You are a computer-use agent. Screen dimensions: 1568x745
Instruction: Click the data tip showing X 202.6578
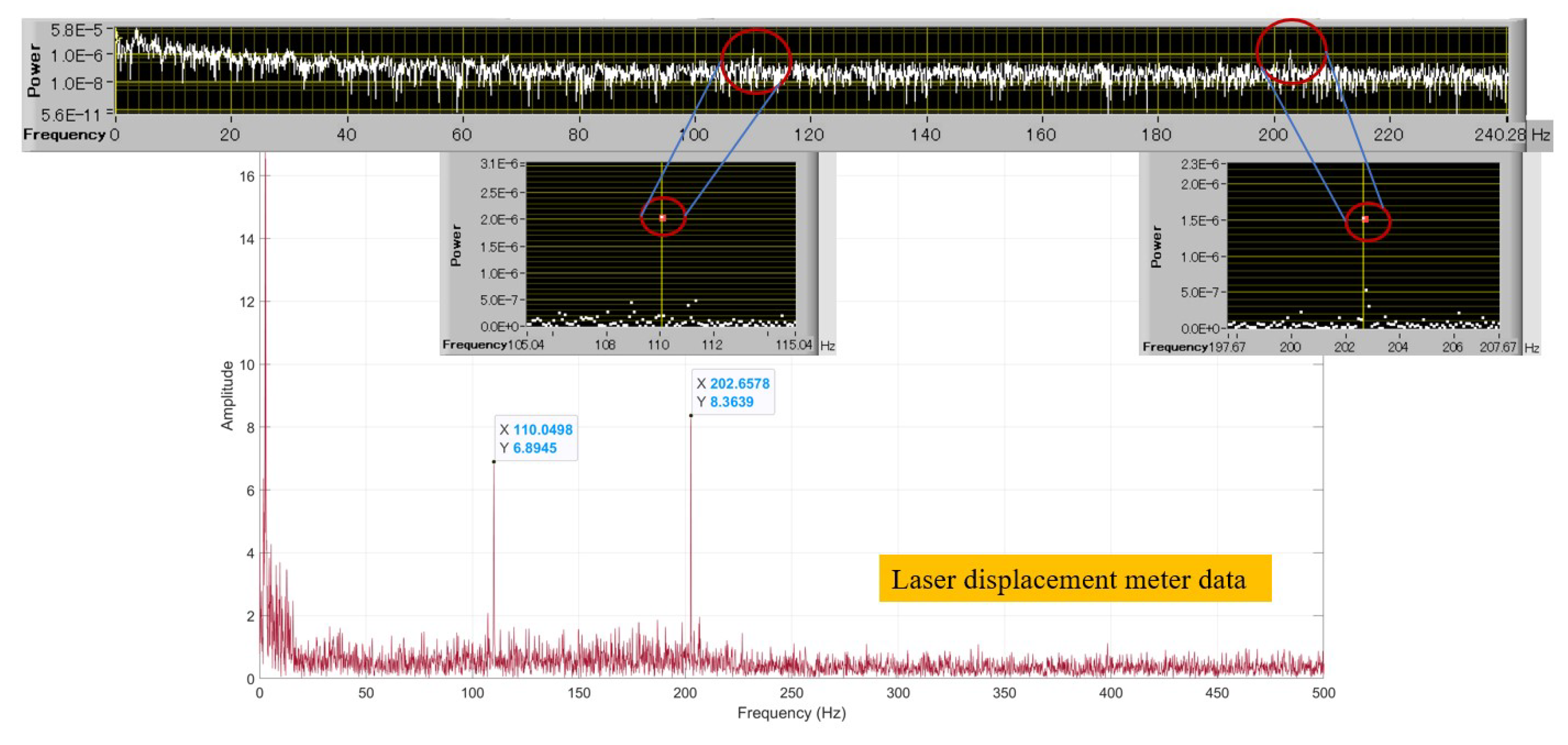click(733, 393)
